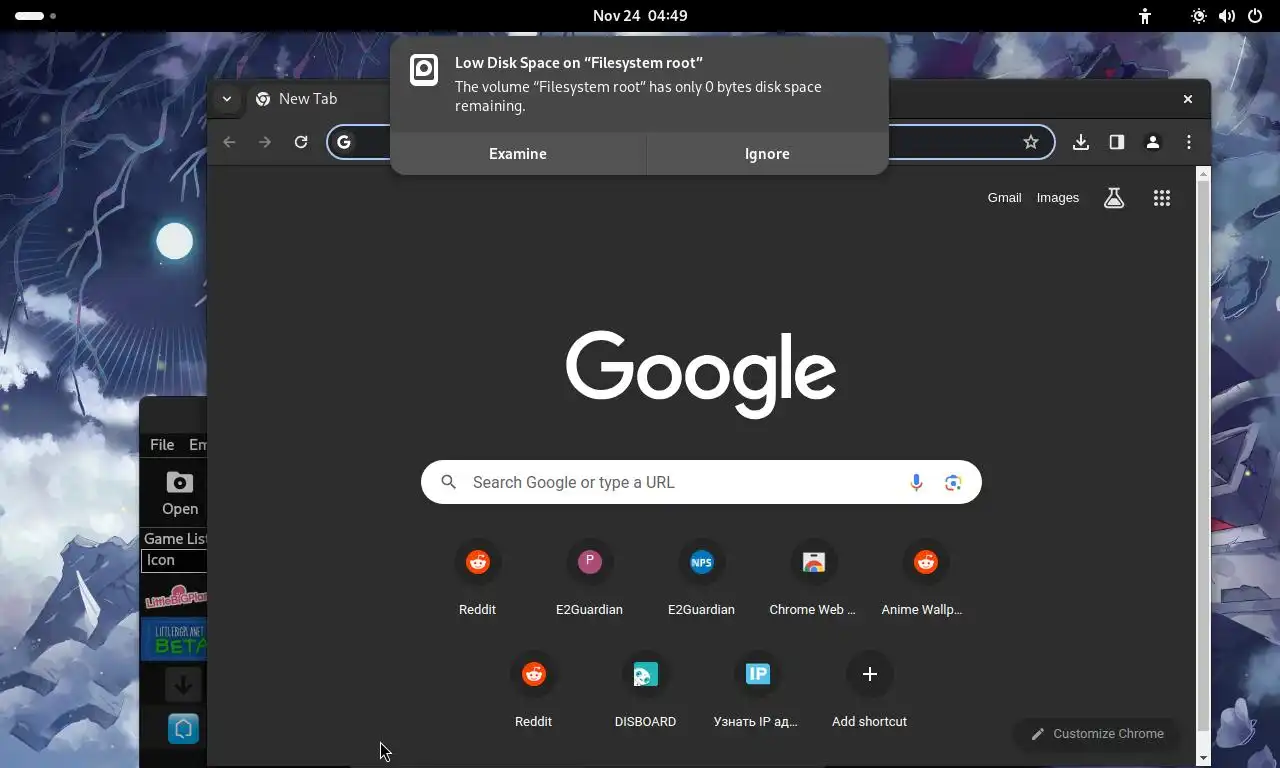This screenshot has width=1280, height=768.
Task: Click the Low Disk Space notification title
Action: tap(579, 63)
